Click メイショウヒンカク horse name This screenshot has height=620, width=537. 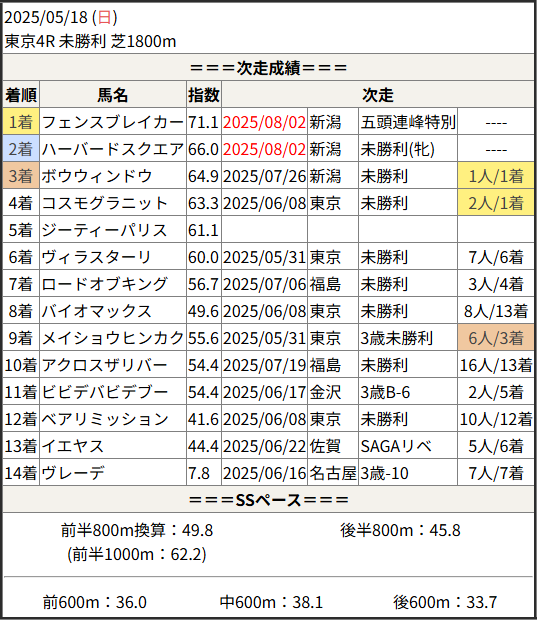click(x=113, y=338)
